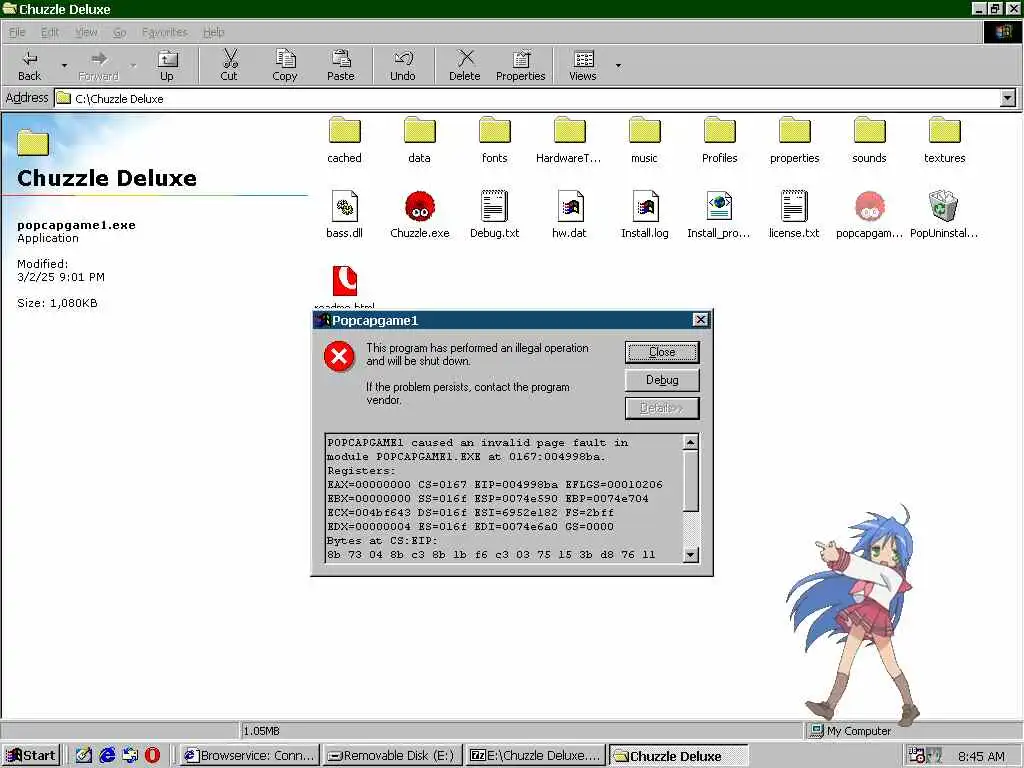Viewport: 1024px width, 768px height.
Task: Open the Address bar dropdown
Action: [x=1008, y=99]
